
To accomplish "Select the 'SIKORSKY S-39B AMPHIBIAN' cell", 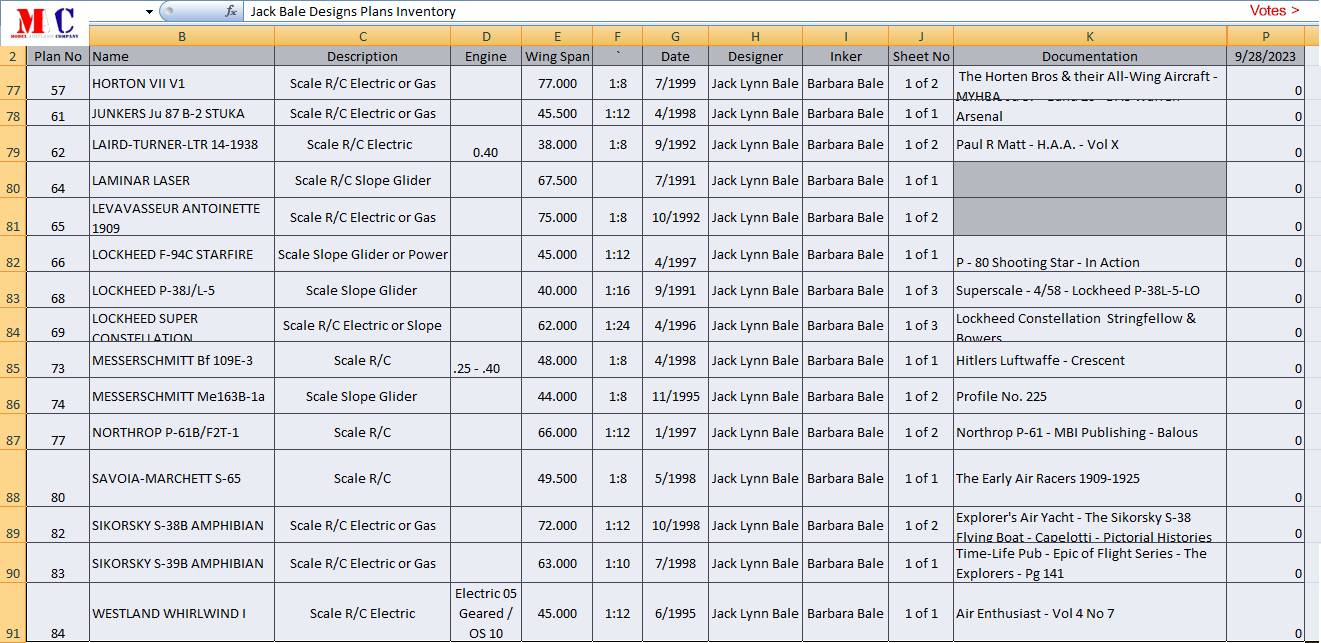I will (182, 563).
